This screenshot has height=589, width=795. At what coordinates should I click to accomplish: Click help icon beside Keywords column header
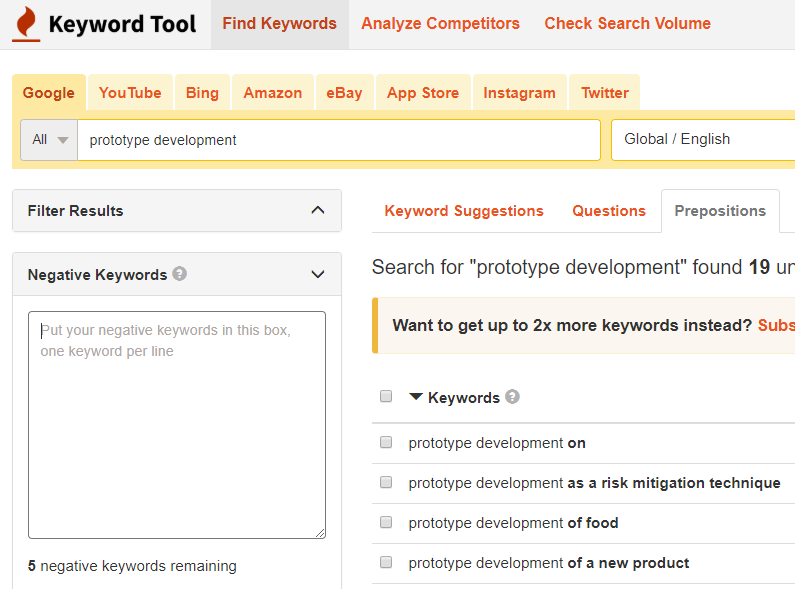[512, 397]
